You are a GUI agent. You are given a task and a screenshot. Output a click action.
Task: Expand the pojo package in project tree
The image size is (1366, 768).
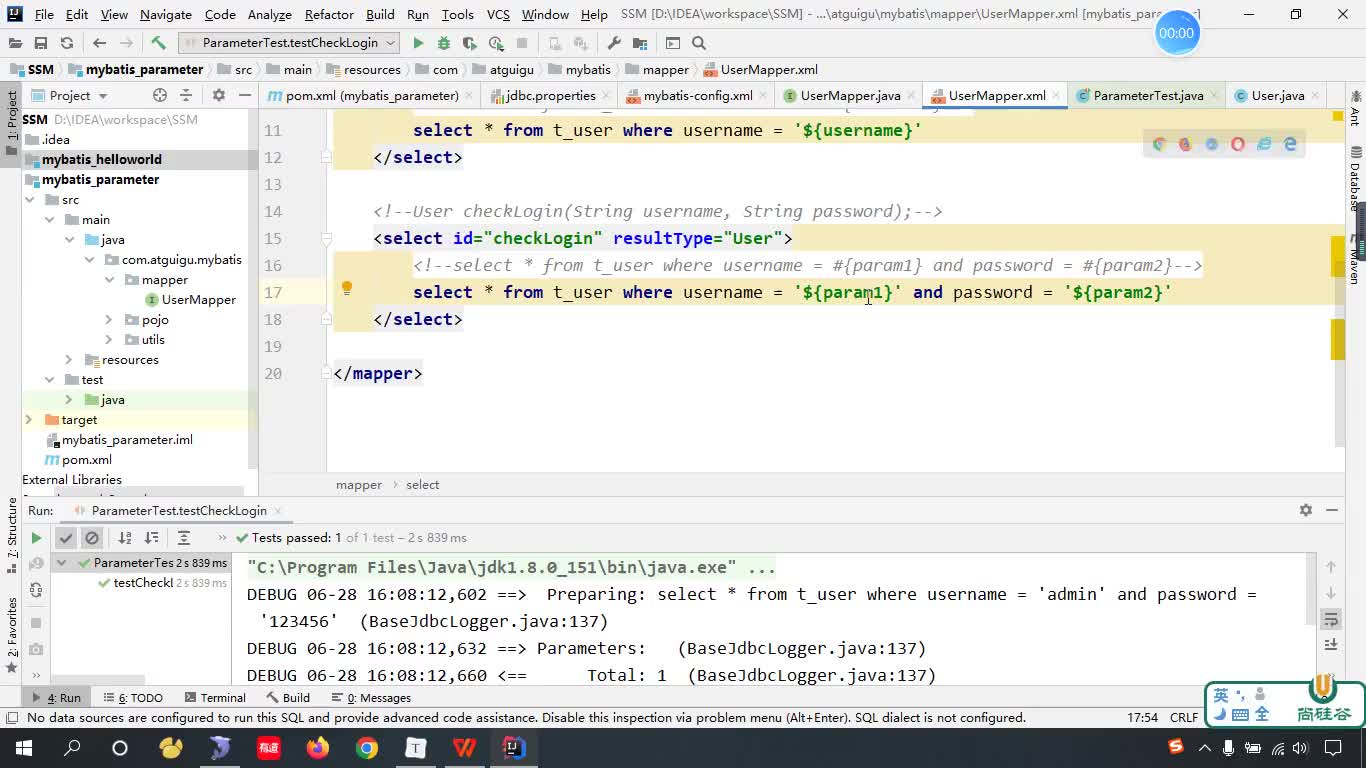(x=109, y=320)
